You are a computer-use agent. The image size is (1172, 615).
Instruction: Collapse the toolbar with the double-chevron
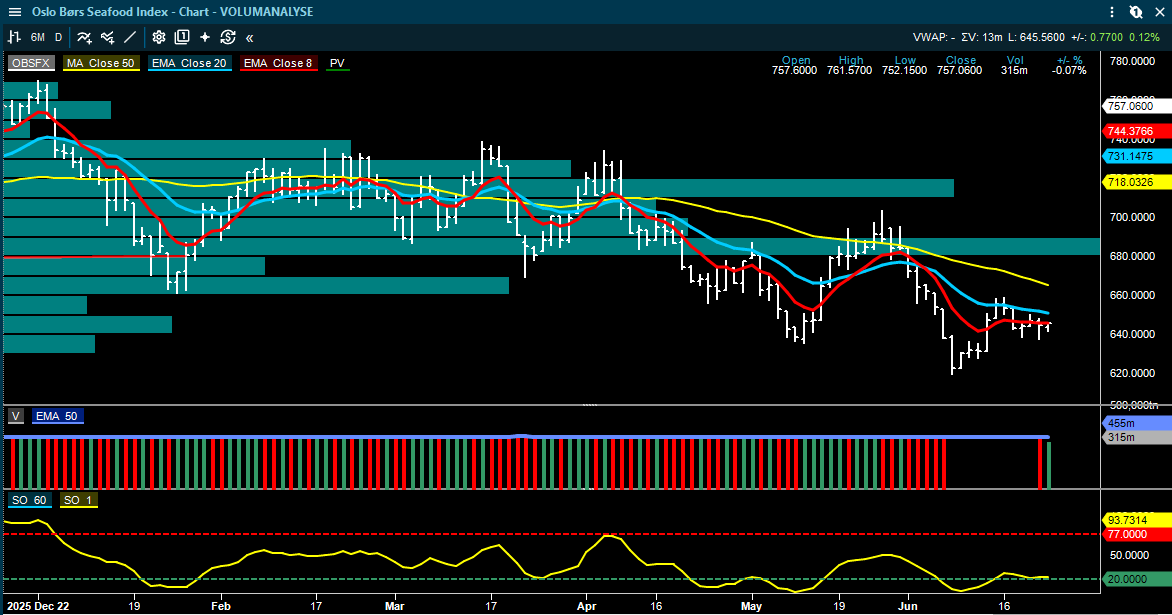click(250, 37)
